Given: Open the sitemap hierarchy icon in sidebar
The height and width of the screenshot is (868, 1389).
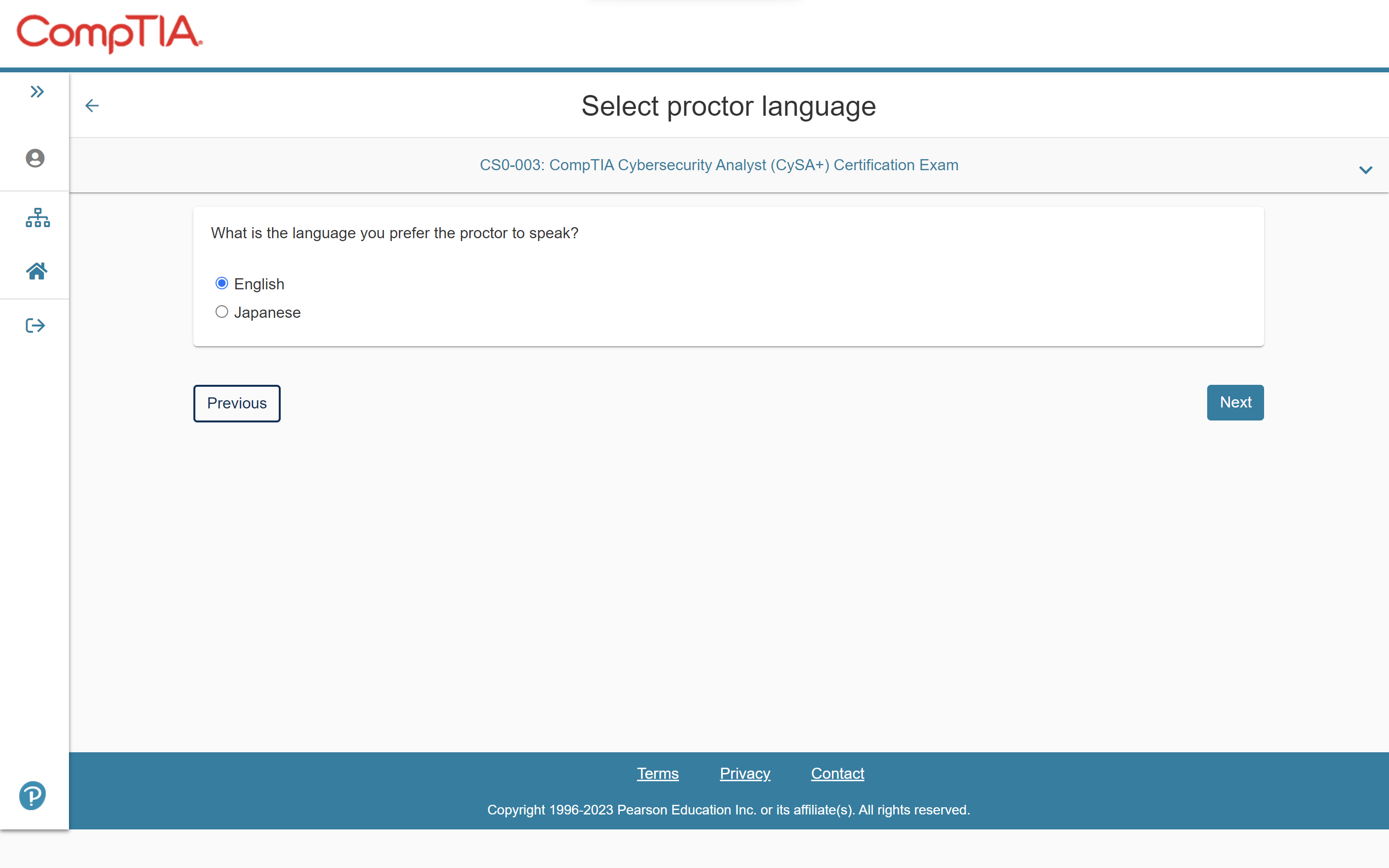Looking at the screenshot, I should pyautogui.click(x=38, y=217).
